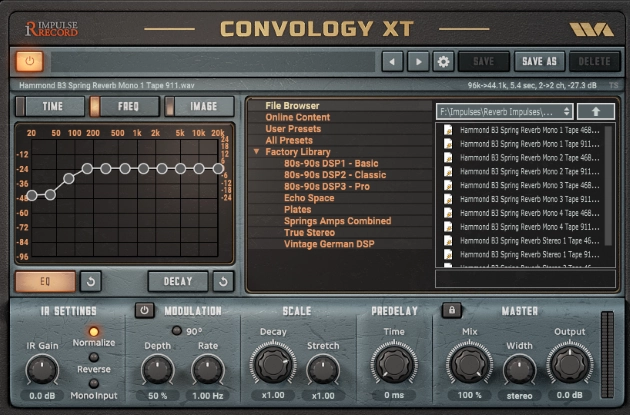This screenshot has height=415, width=630.
Task: Click the empty field below the file list
Action: [x=525, y=278]
